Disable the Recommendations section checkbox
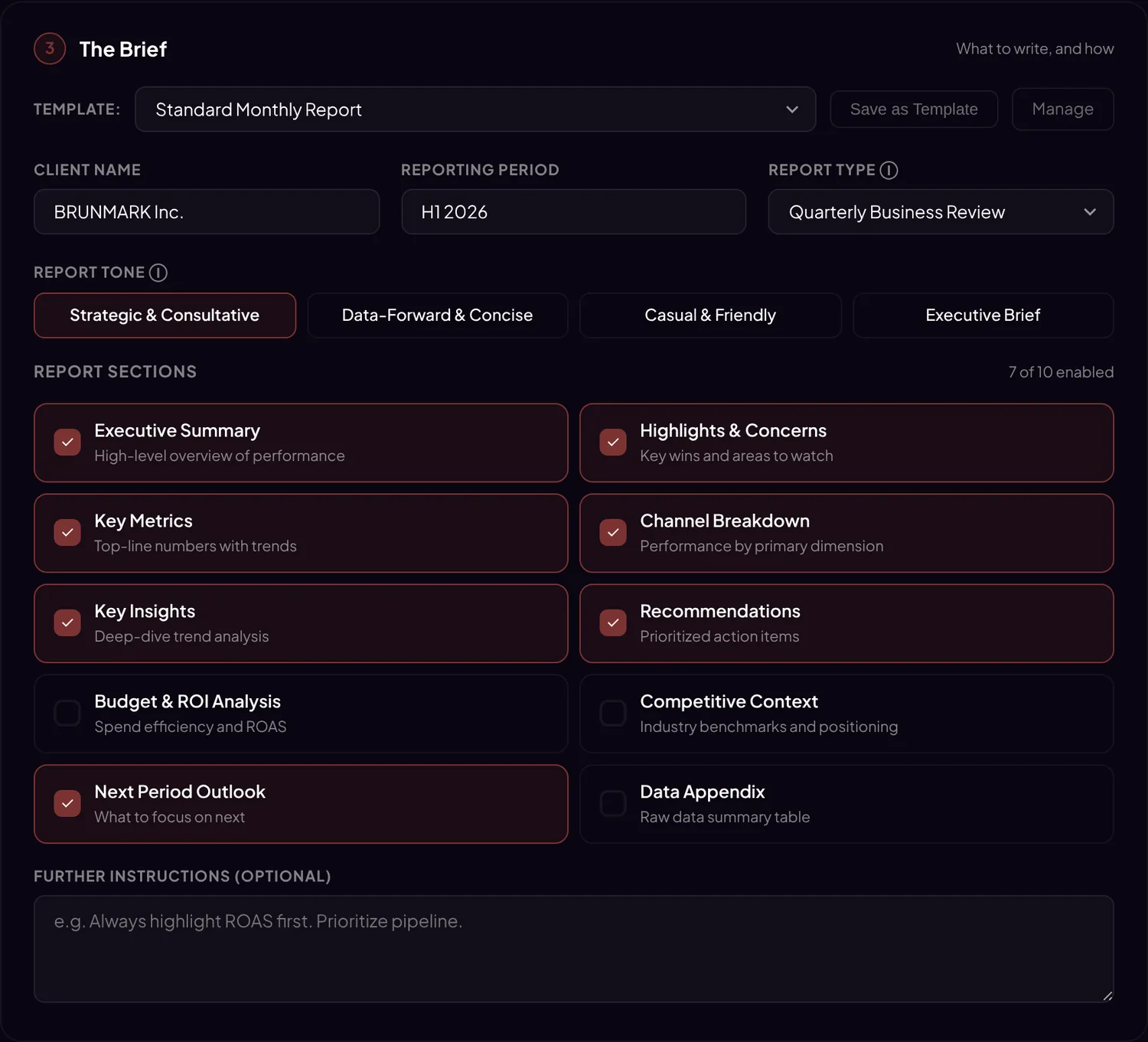This screenshot has width=1148, height=1042. coord(613,623)
